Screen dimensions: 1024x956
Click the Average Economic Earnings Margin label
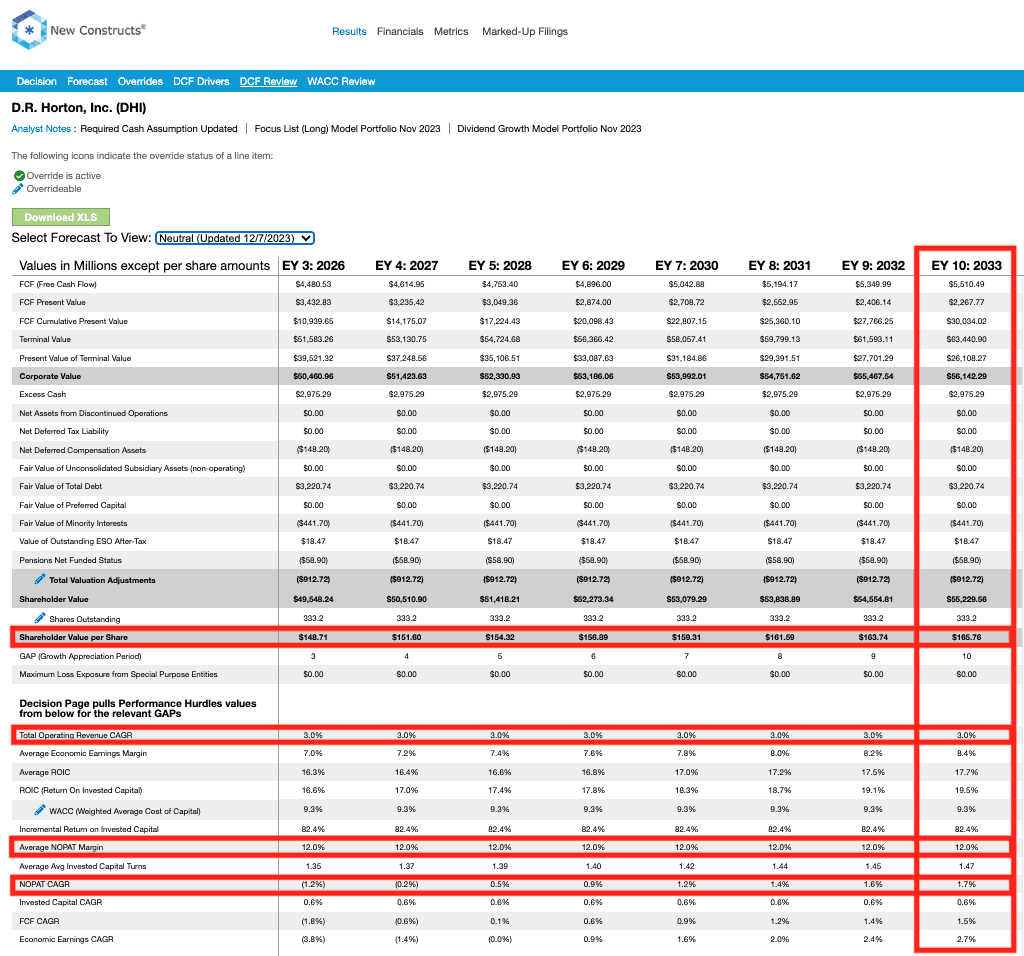[83, 754]
